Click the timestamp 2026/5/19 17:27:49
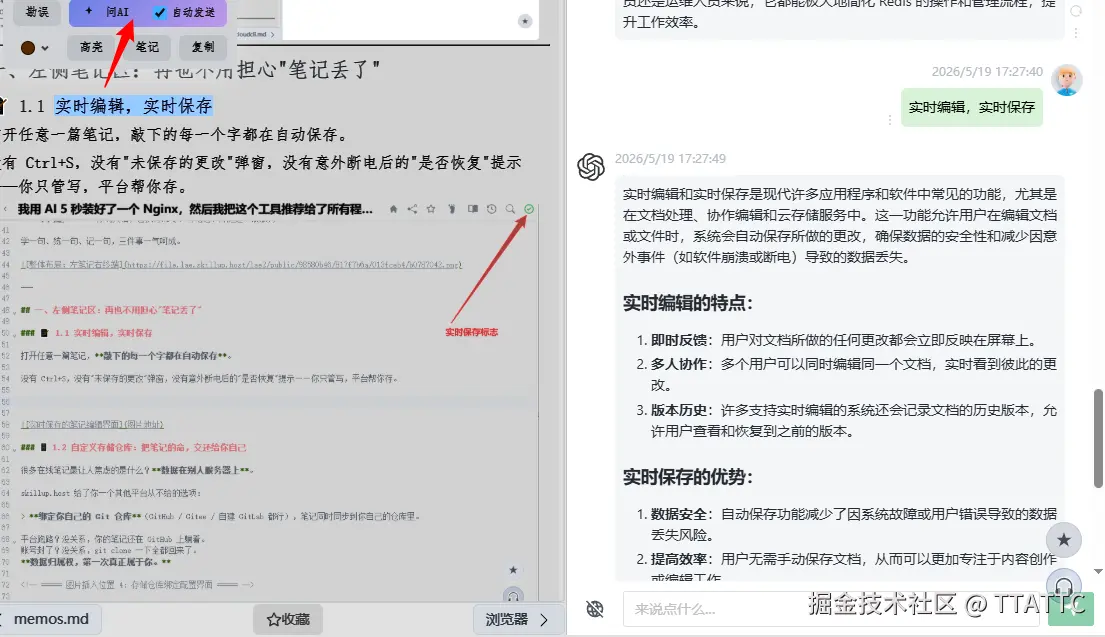This screenshot has height=637, width=1105. 670,159
